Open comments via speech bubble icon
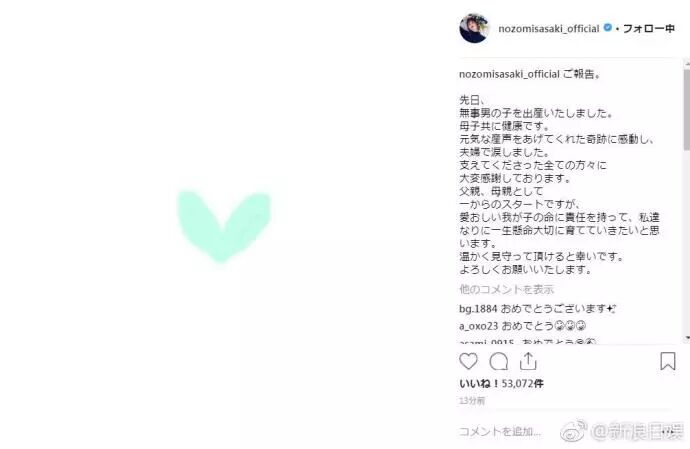 (x=499, y=361)
